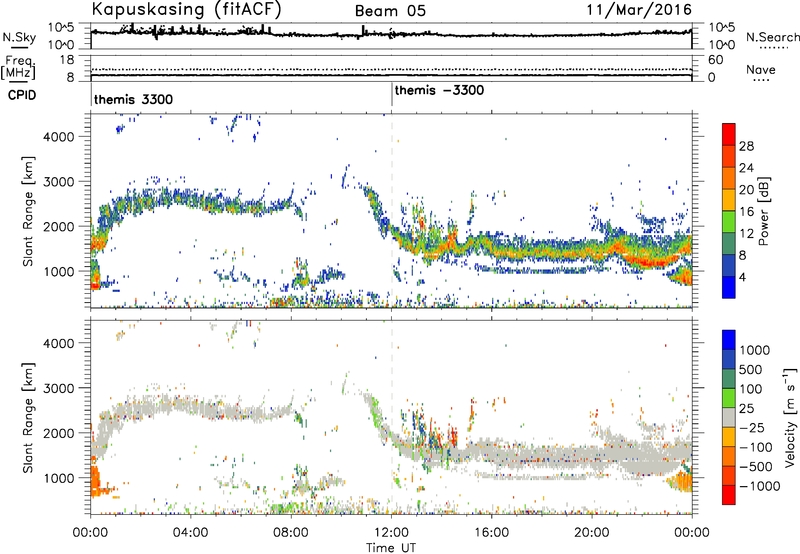Select the "20:00" time tick label
Viewport: 800px width, 554px height.
pyautogui.click(x=591, y=533)
